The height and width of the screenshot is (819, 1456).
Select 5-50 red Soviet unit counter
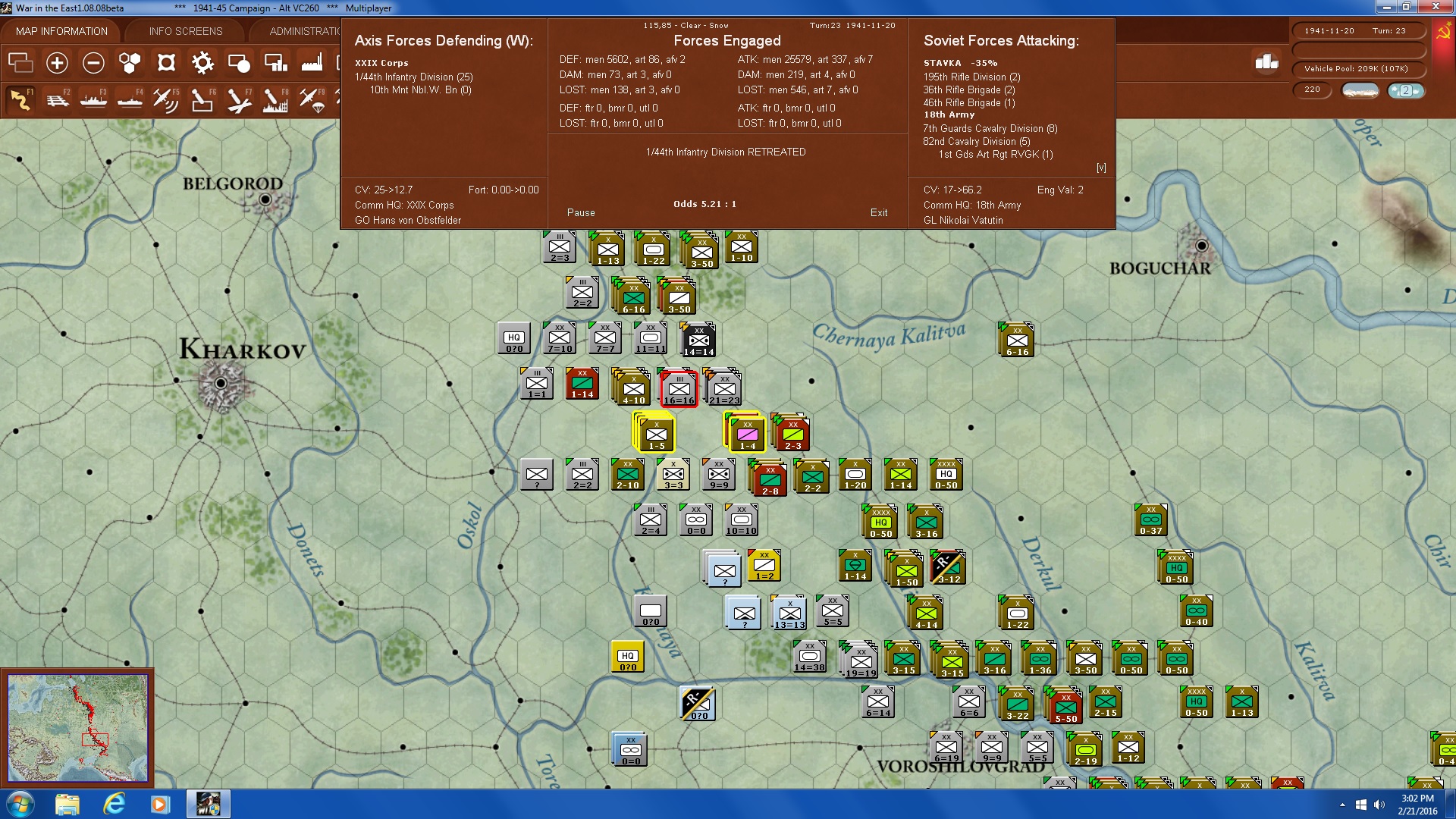point(1065,706)
